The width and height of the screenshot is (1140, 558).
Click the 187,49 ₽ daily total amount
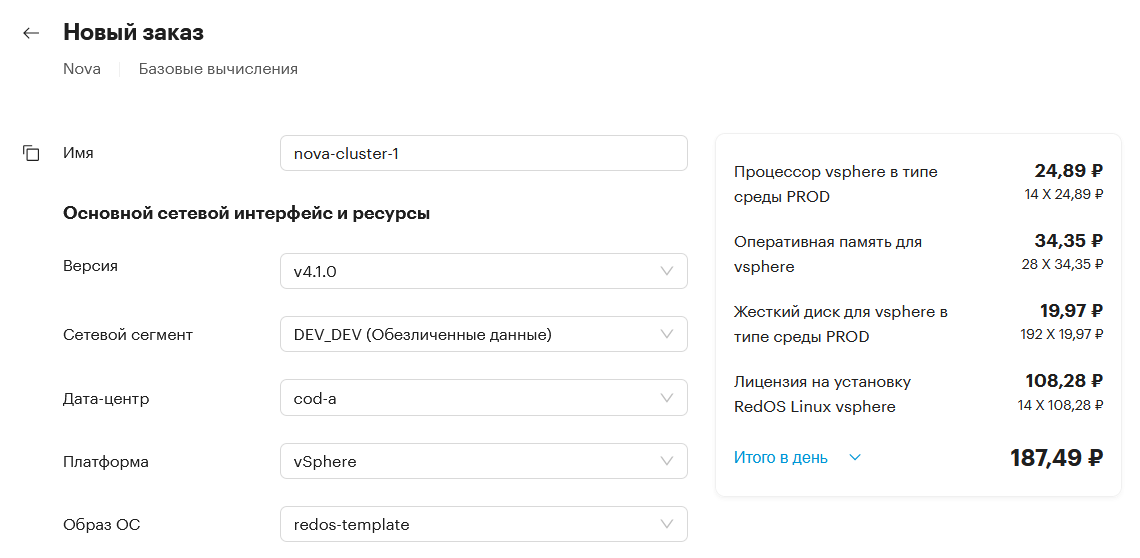point(1056,458)
